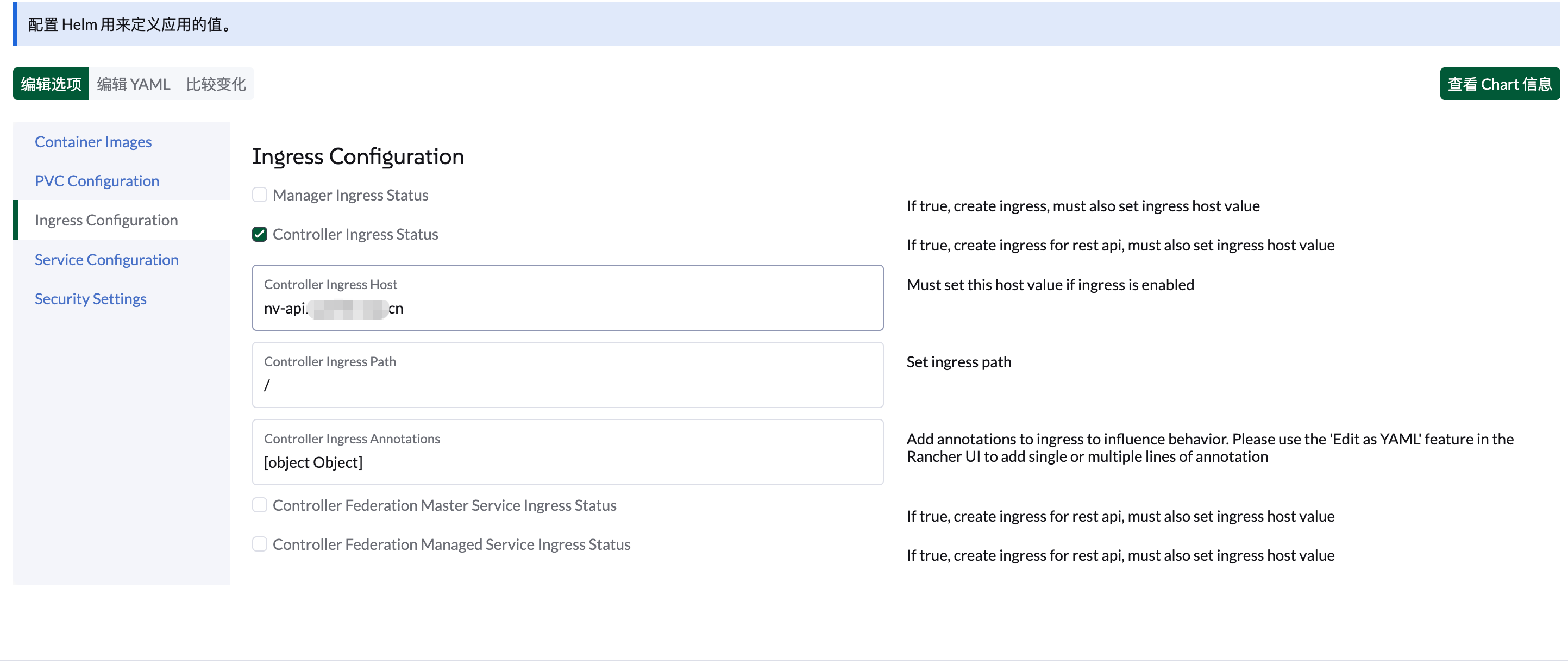The width and height of the screenshot is (1568, 664).
Task: Open the Container Images section
Action: coord(93,142)
